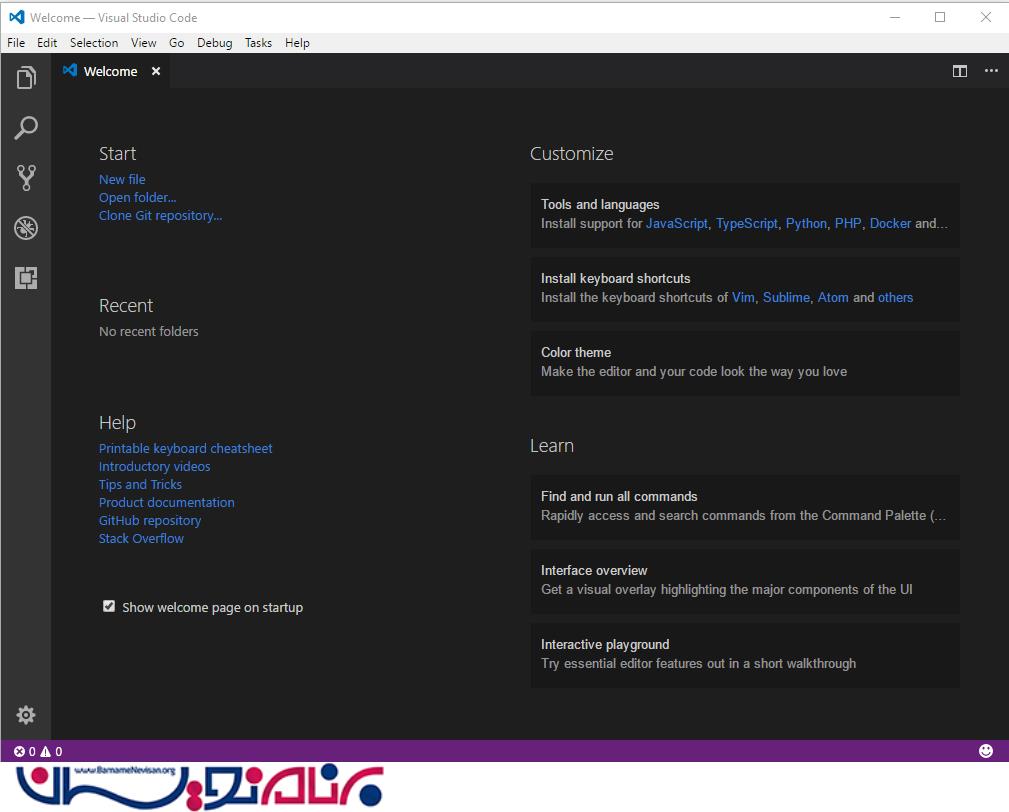Maximize the Visual Studio Code window
The width and height of the screenshot is (1009, 812).
click(x=940, y=17)
